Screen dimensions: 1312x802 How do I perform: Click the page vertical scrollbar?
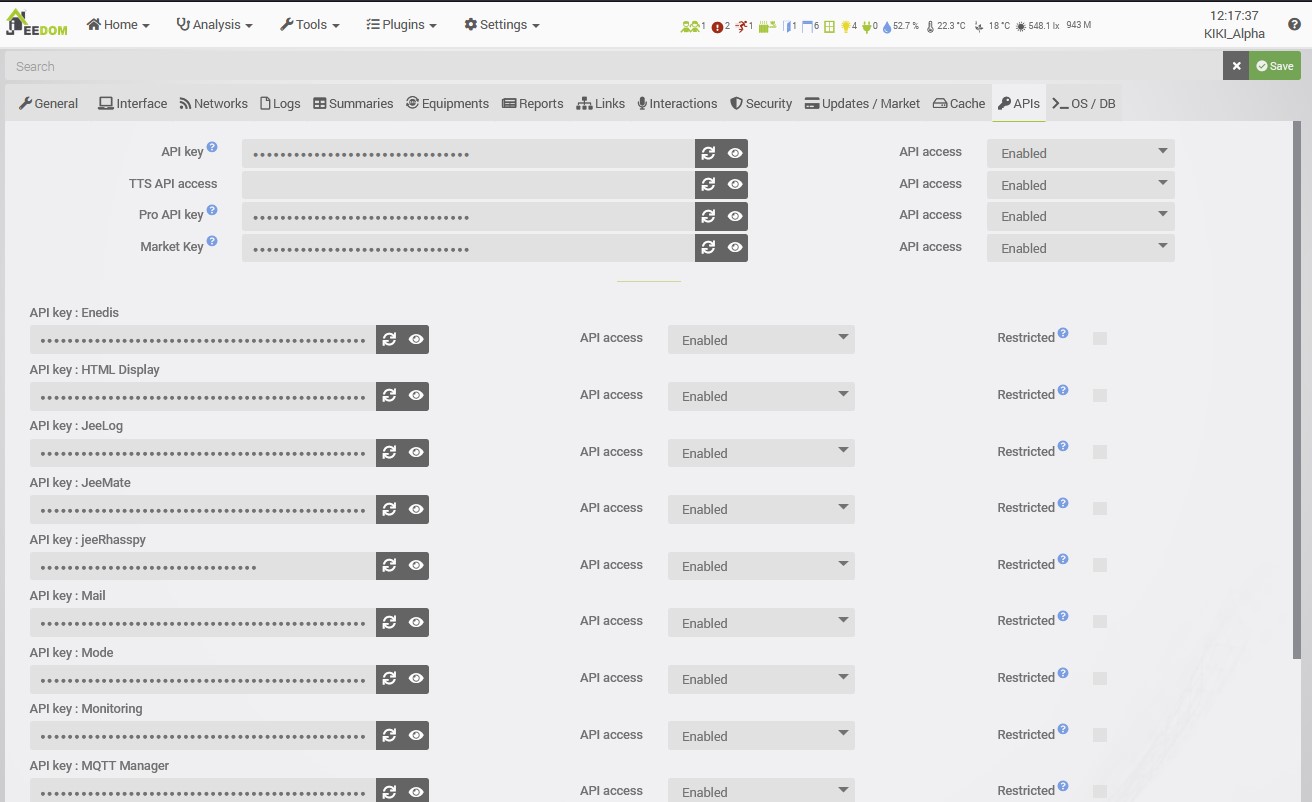coord(1297,390)
